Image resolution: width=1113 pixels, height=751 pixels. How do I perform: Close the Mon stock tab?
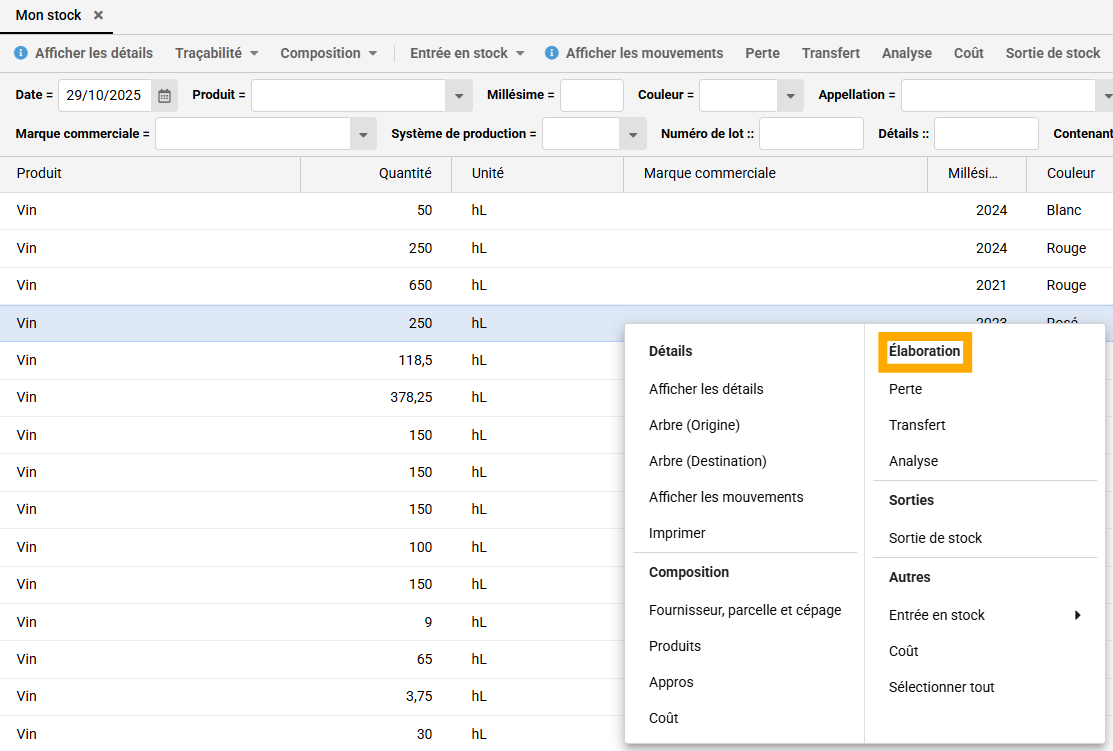98,16
